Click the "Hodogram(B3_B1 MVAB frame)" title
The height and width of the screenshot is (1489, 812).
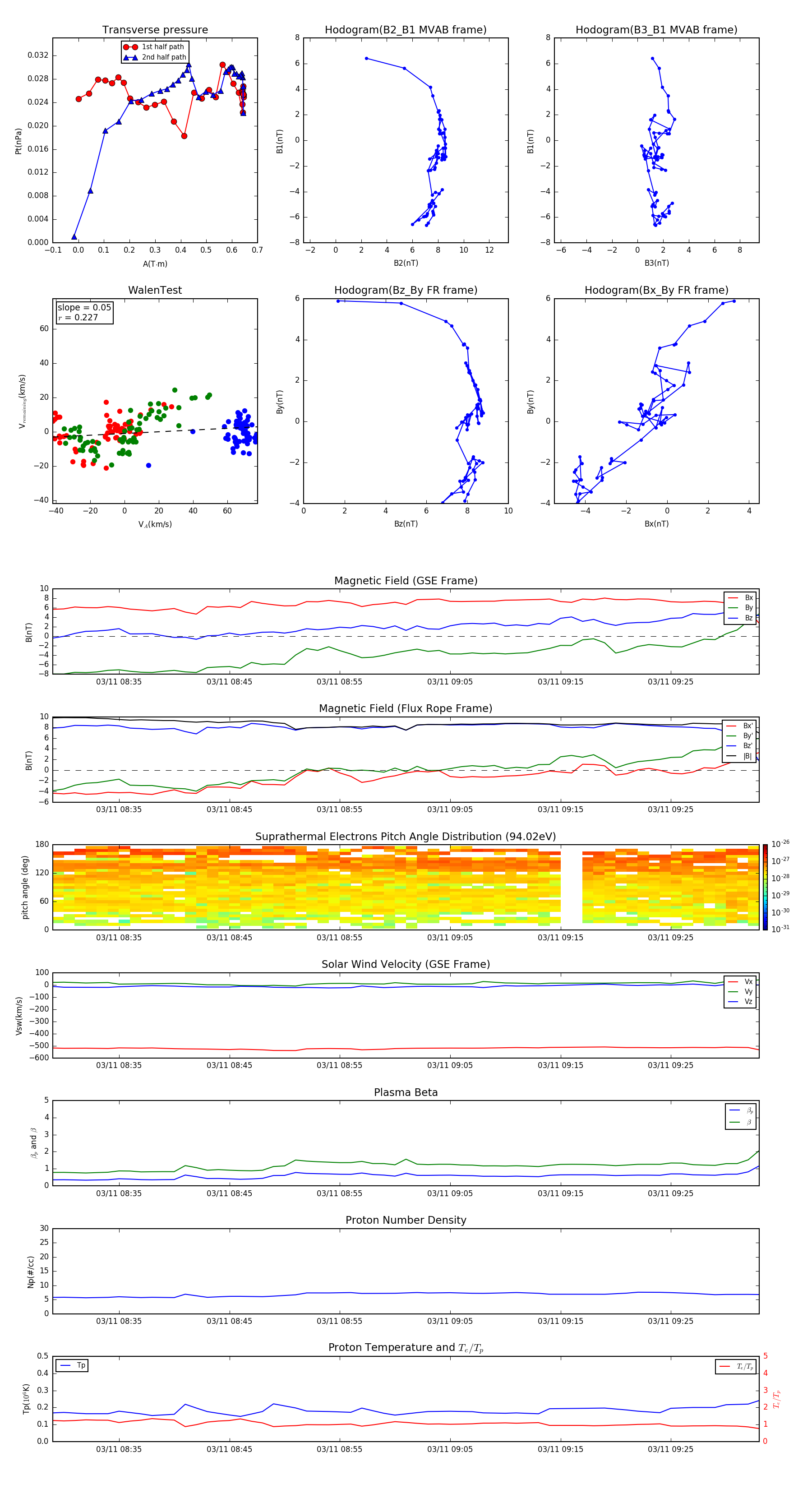pyautogui.click(x=656, y=30)
